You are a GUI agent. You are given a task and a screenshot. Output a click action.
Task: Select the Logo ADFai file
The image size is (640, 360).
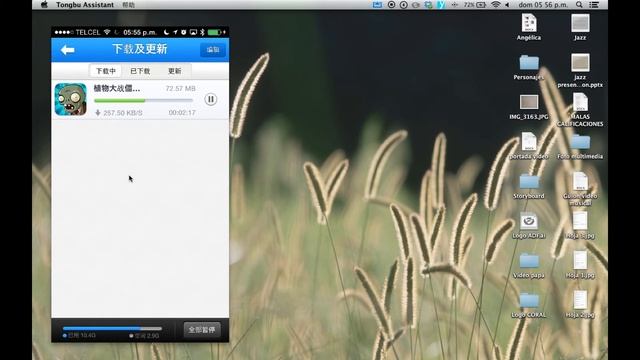[529, 225]
